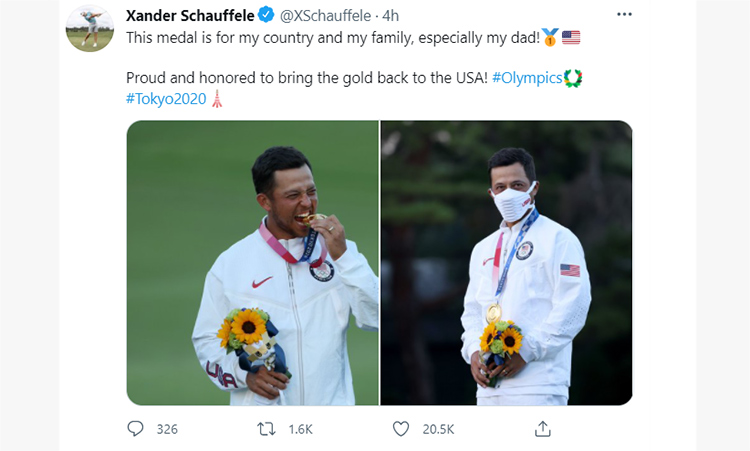The image size is (750, 451).
Task: Like the tweet with the heart icon
Action: pos(401,429)
